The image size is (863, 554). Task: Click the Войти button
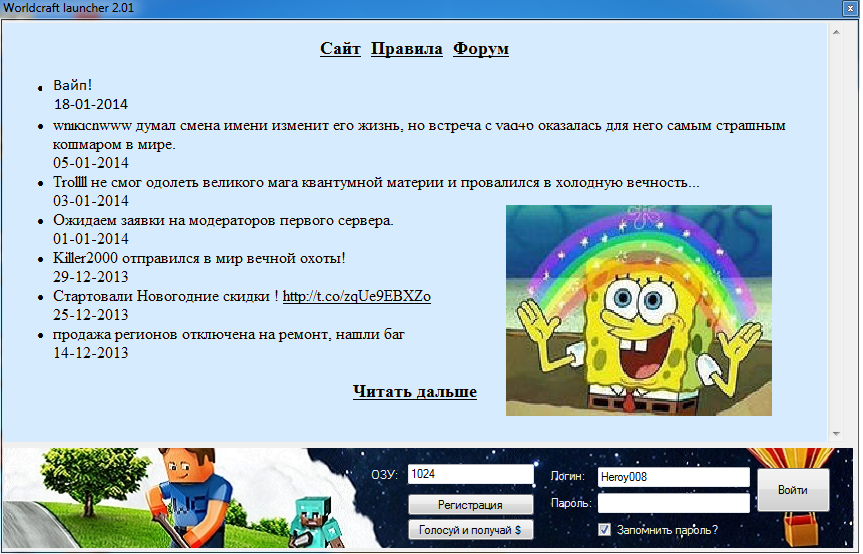pos(793,490)
